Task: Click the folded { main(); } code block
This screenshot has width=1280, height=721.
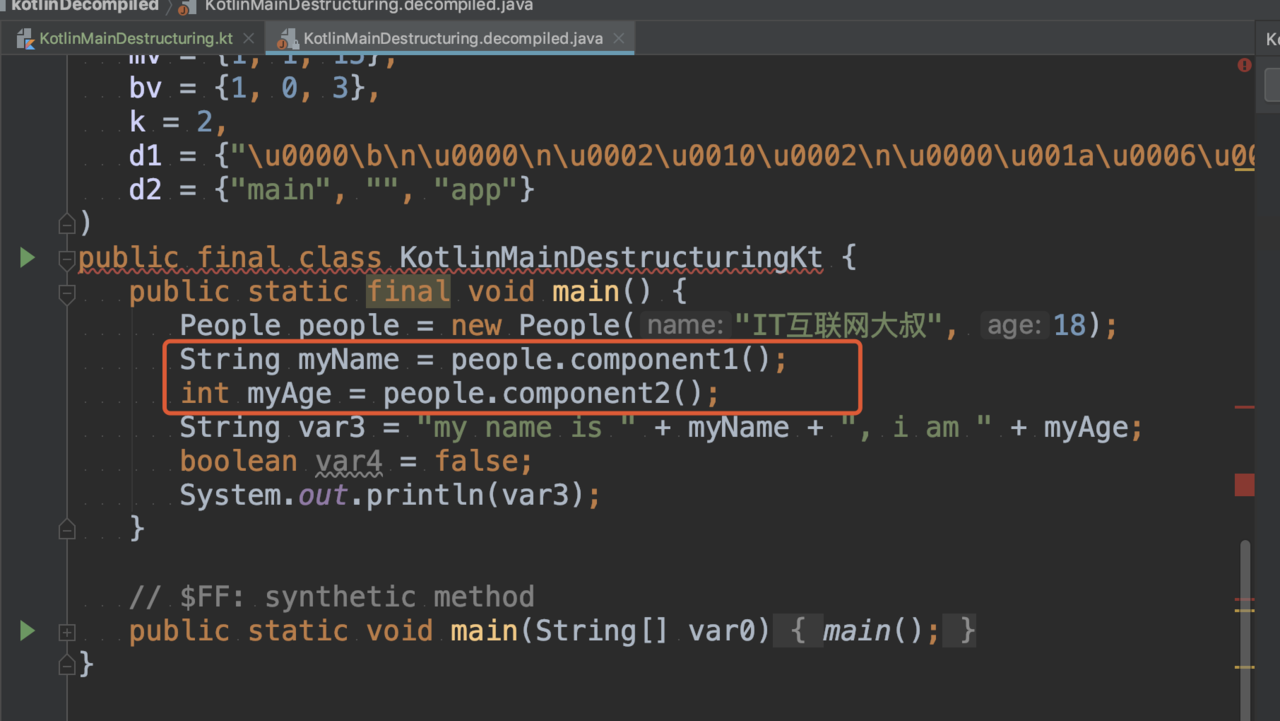Action: 881,631
